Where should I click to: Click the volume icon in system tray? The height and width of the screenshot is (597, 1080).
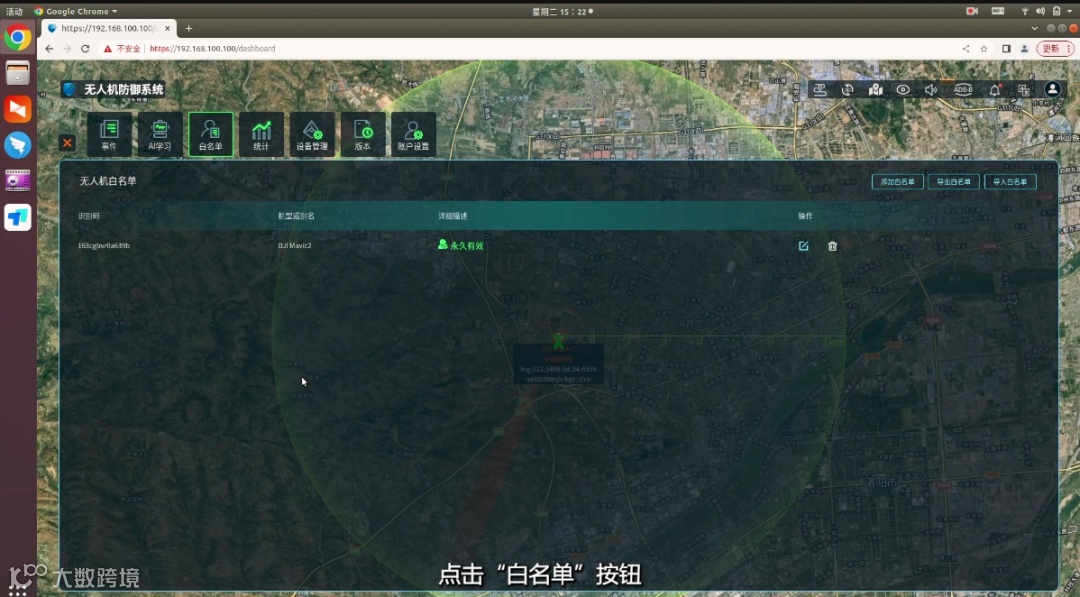pos(1040,11)
